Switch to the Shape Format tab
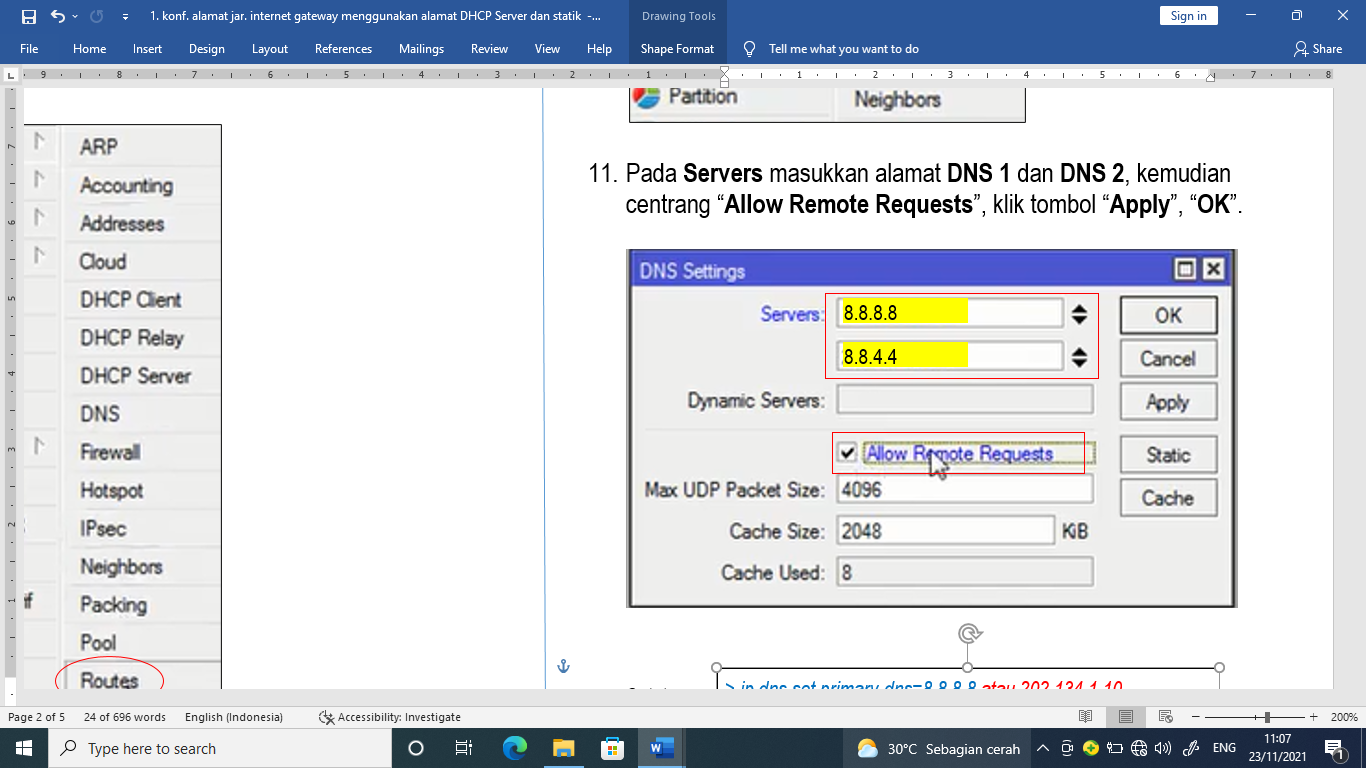 coord(677,49)
